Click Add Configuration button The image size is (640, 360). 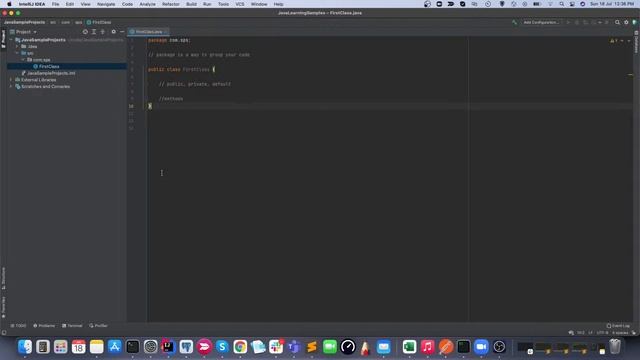pos(541,22)
